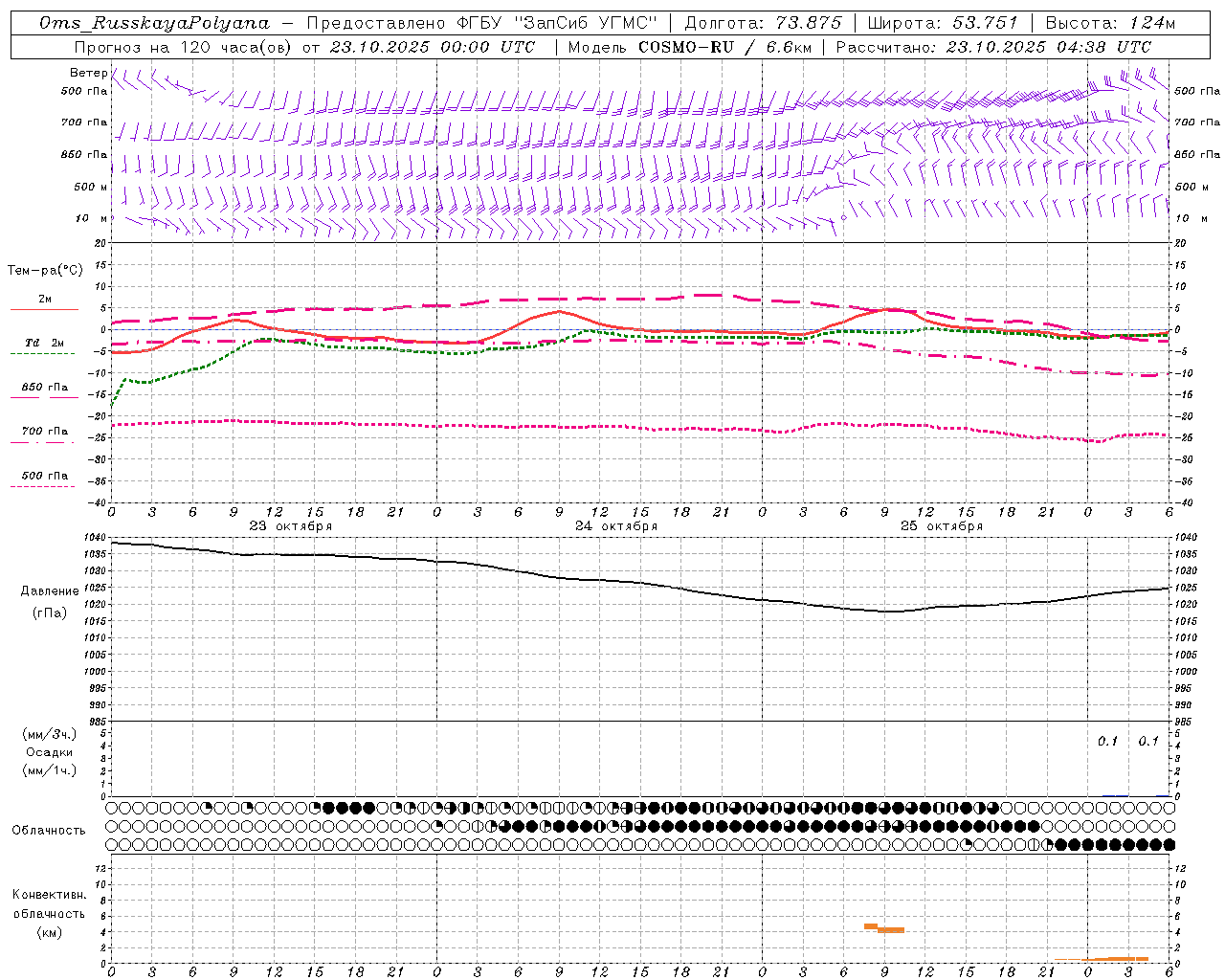Screen dimensions: 1225x980
Task: Click the Давление pressure panel label
Action: point(50,591)
